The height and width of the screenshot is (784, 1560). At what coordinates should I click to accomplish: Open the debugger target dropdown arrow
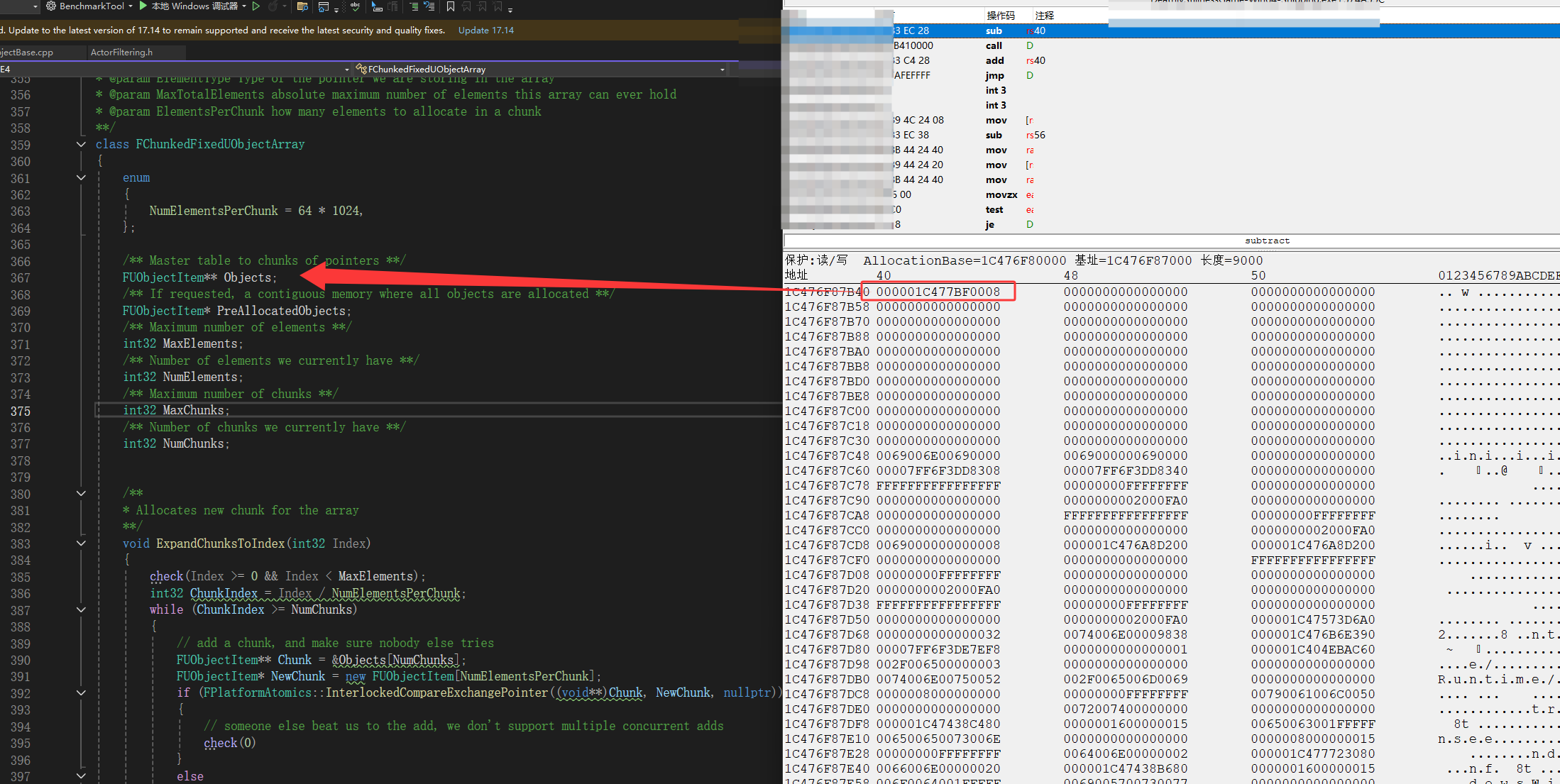click(244, 6)
